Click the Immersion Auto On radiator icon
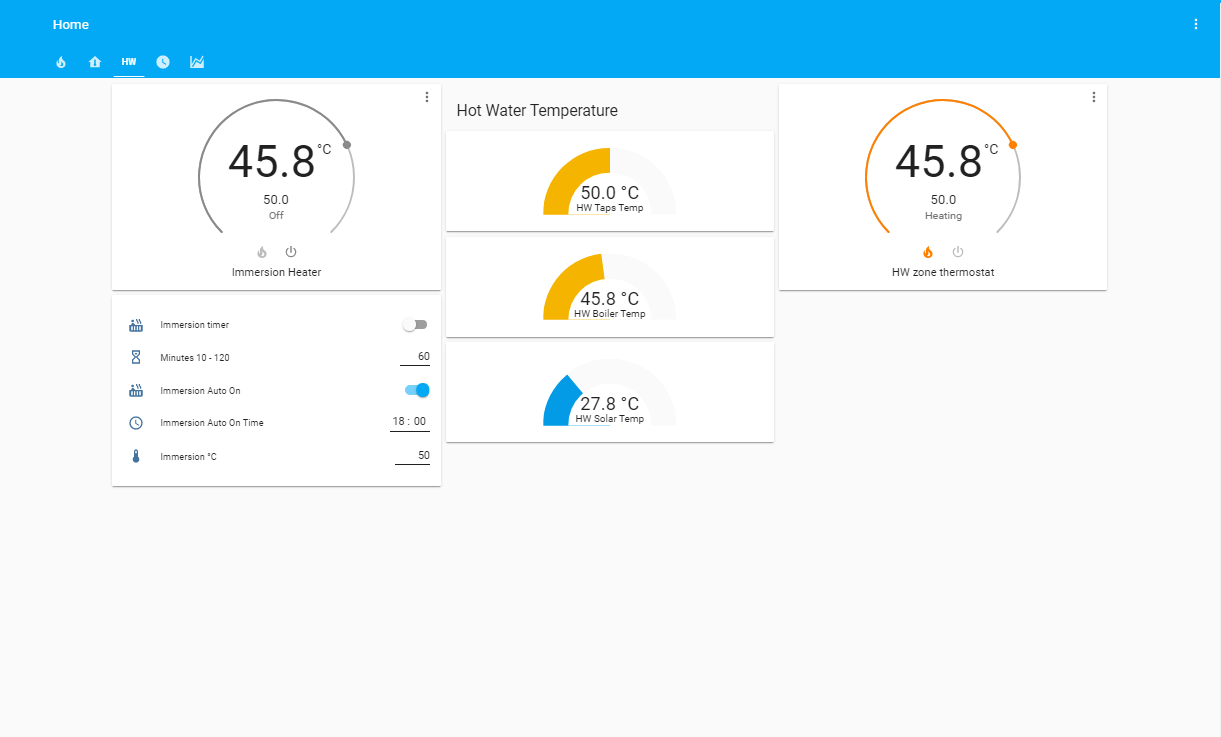The height and width of the screenshot is (737, 1221). click(136, 391)
